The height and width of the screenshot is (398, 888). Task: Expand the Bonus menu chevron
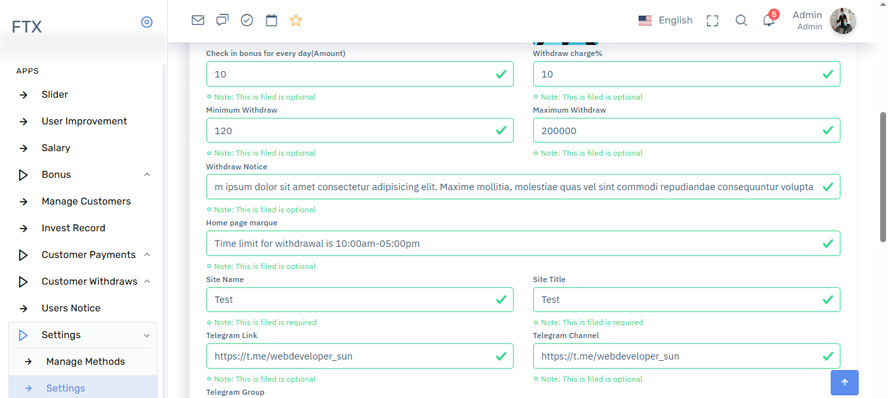147,174
